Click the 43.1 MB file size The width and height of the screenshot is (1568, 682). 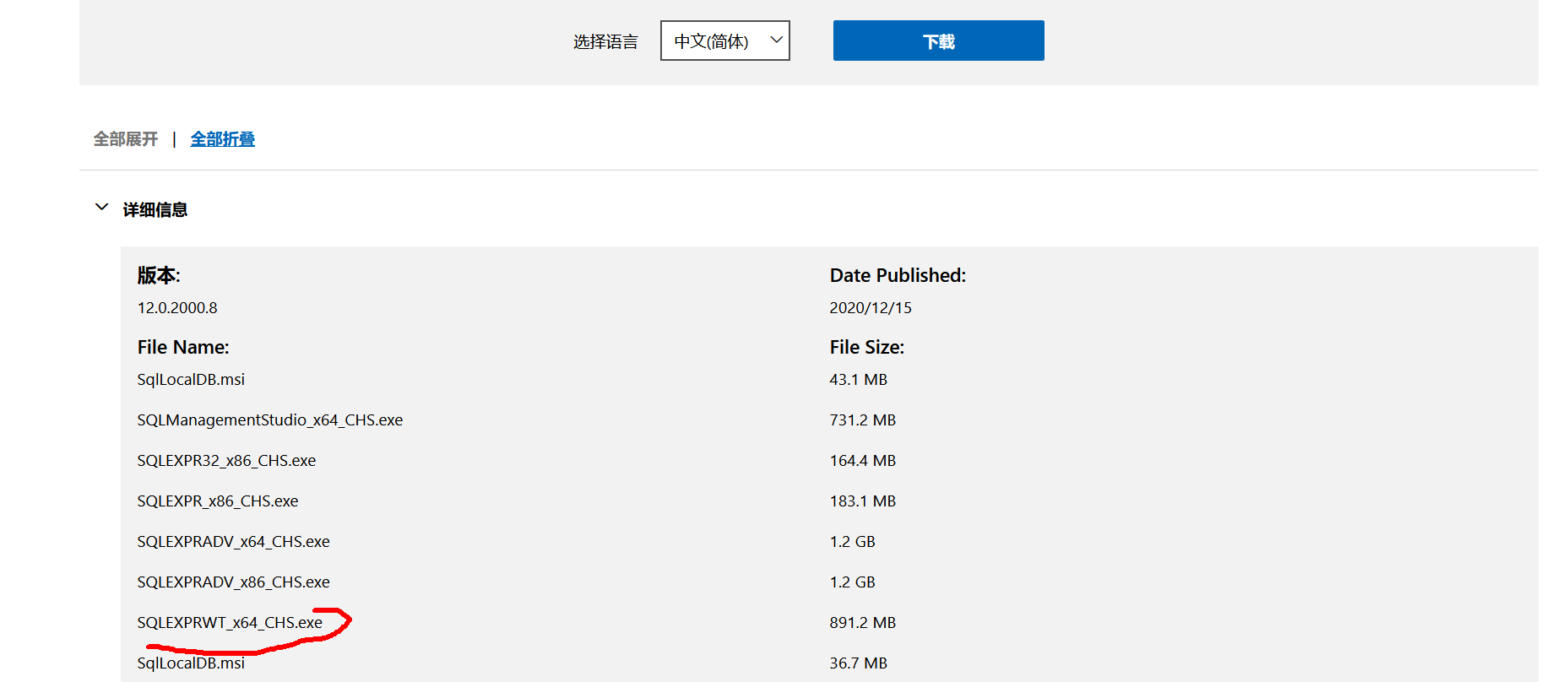pos(858,380)
